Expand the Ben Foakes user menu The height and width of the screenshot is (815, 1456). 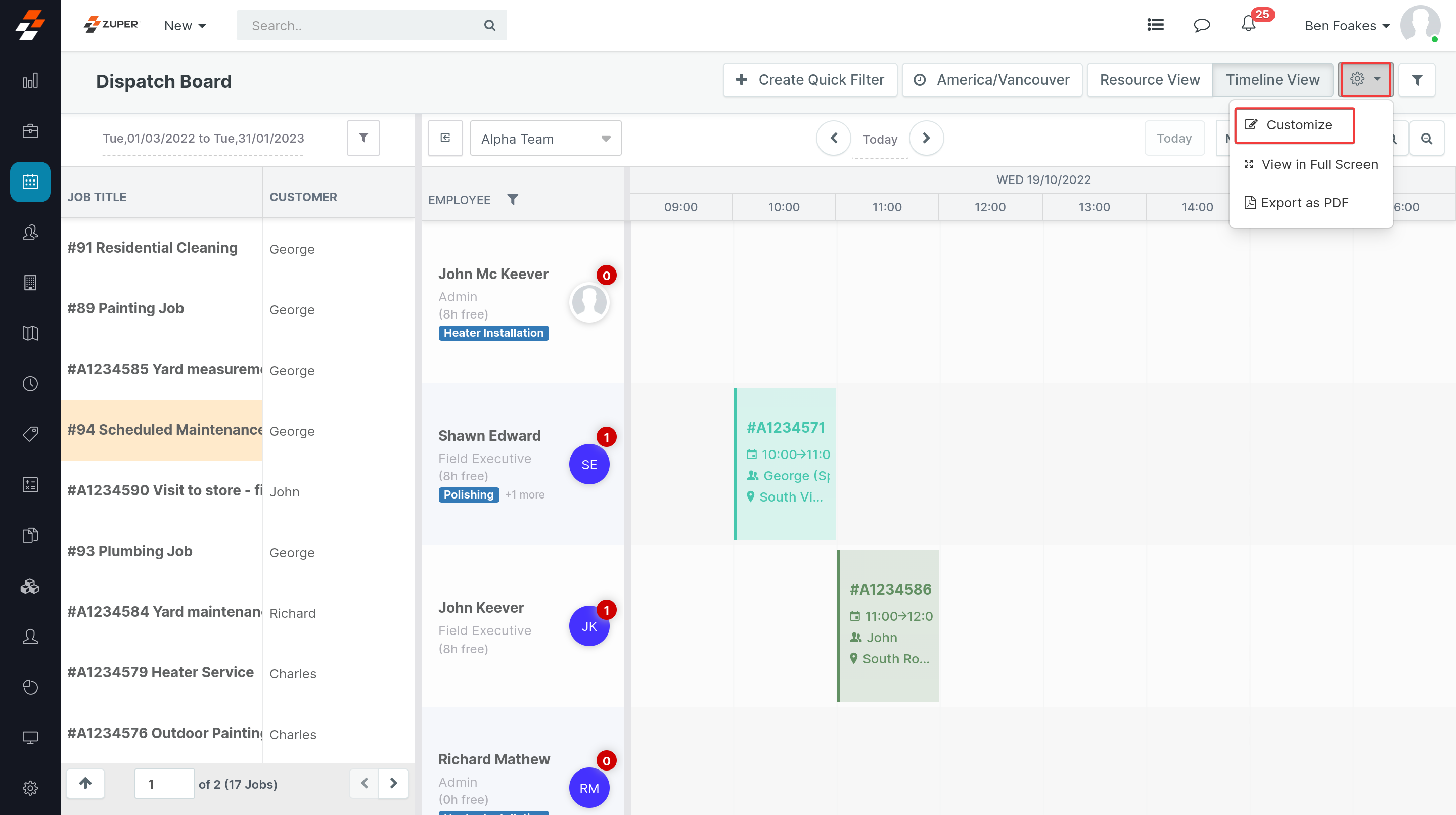tap(1346, 25)
